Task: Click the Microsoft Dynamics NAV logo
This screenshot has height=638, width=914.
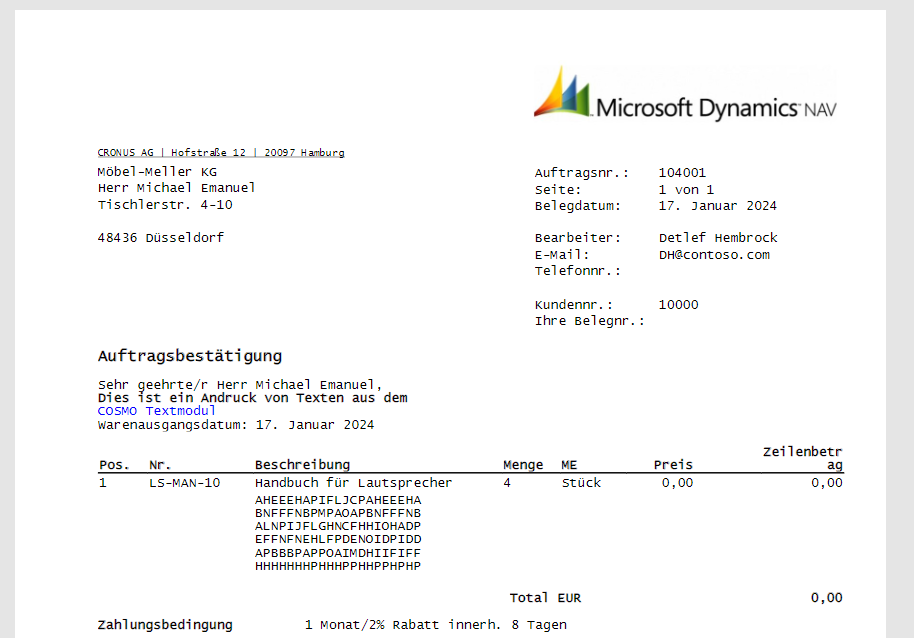Action: coord(684,96)
